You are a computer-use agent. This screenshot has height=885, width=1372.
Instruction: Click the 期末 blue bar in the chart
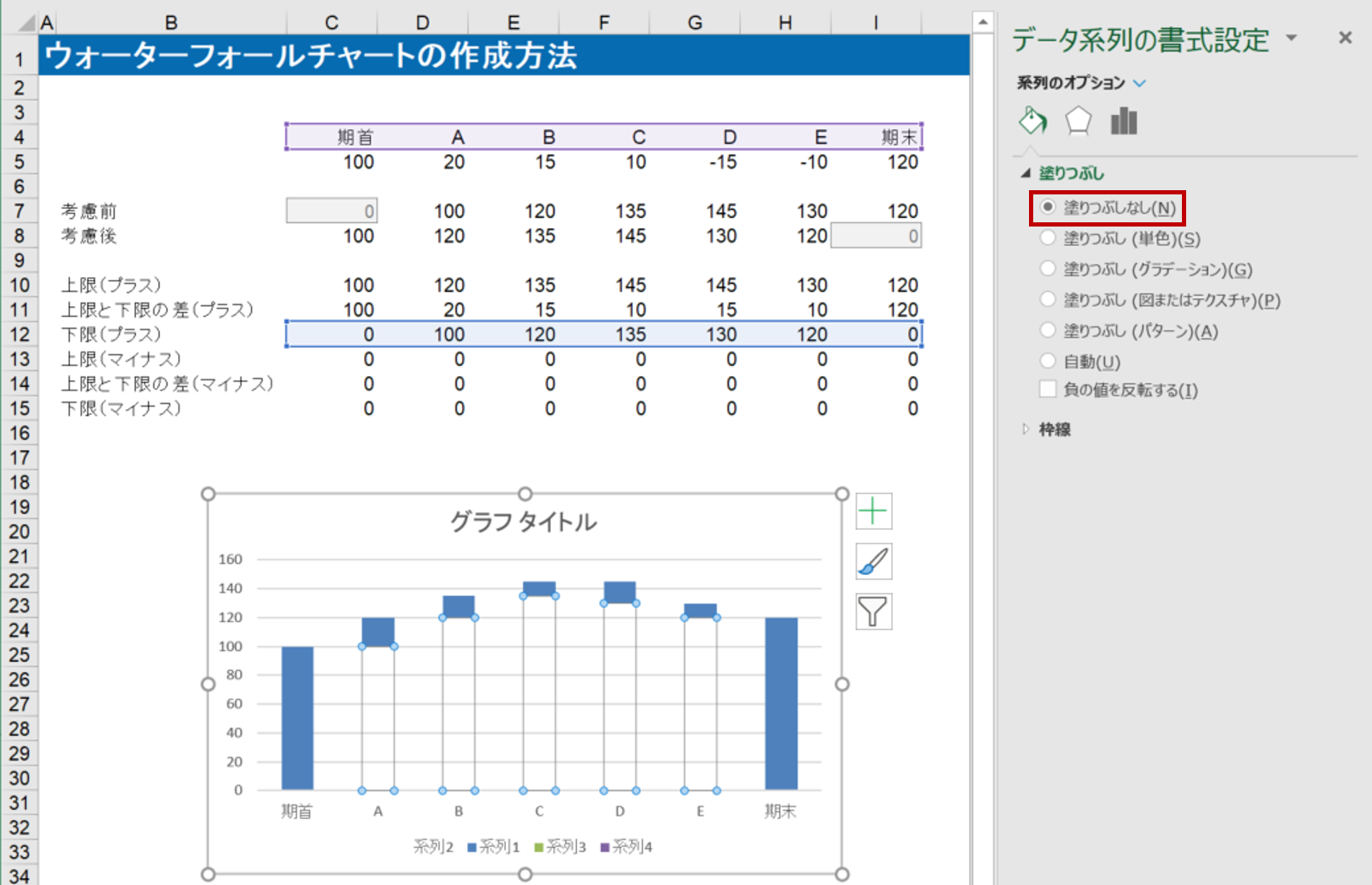tap(781, 703)
